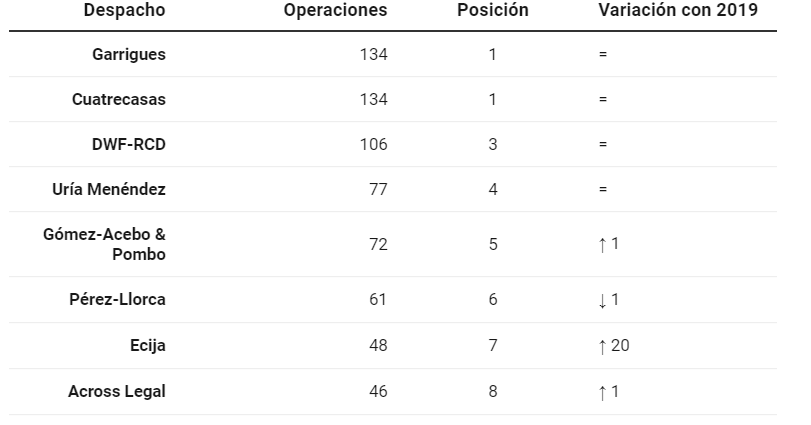The image size is (811, 425).
Task: Click the up arrow in Across Legal row
Action: point(602,392)
